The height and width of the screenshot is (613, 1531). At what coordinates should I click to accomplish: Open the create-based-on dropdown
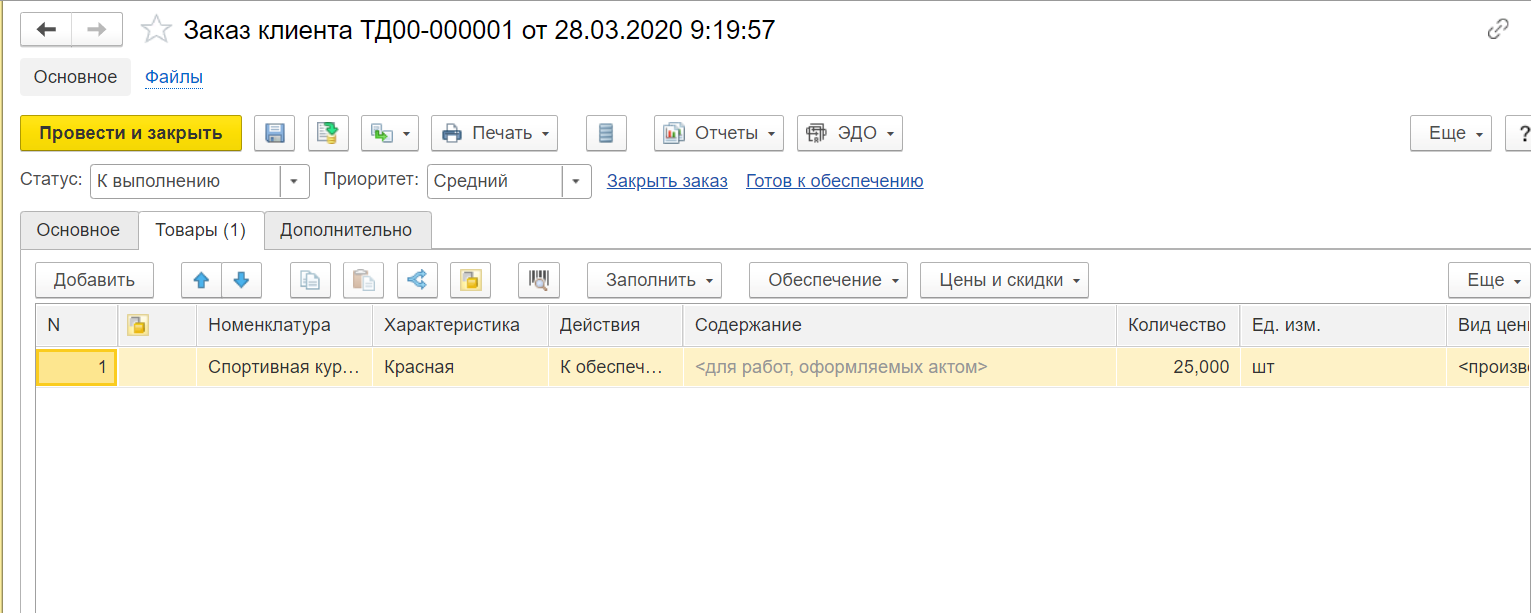coord(390,133)
